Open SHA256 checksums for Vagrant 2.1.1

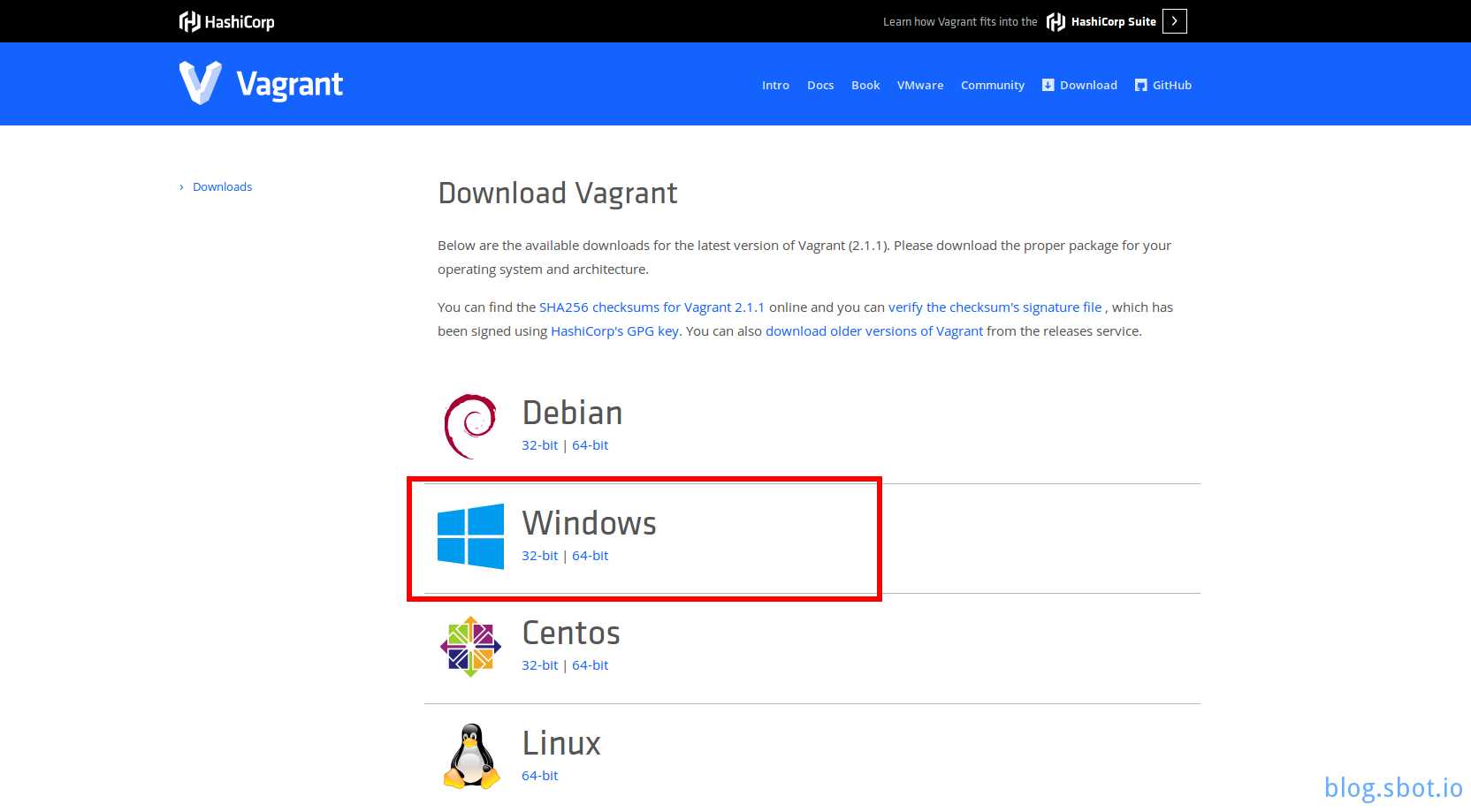click(x=652, y=307)
